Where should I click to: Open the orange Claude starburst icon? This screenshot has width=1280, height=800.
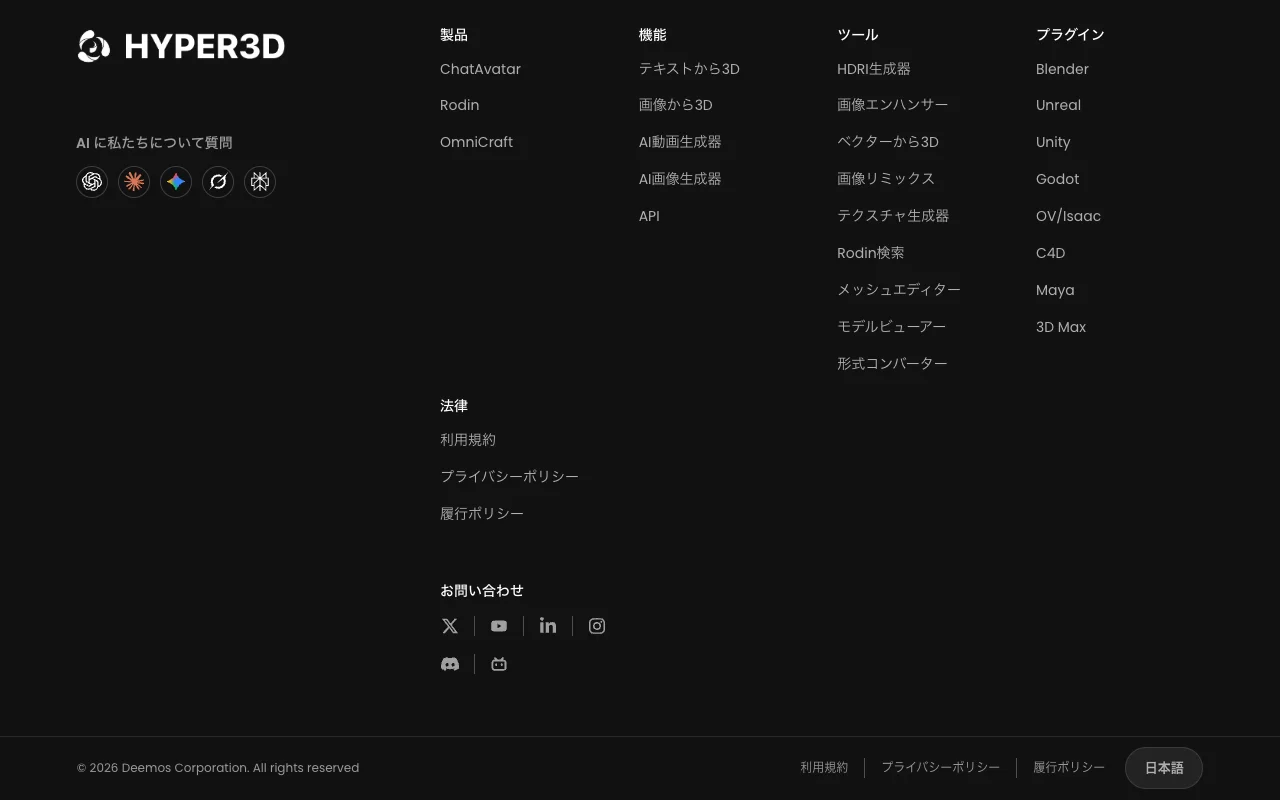click(x=134, y=182)
